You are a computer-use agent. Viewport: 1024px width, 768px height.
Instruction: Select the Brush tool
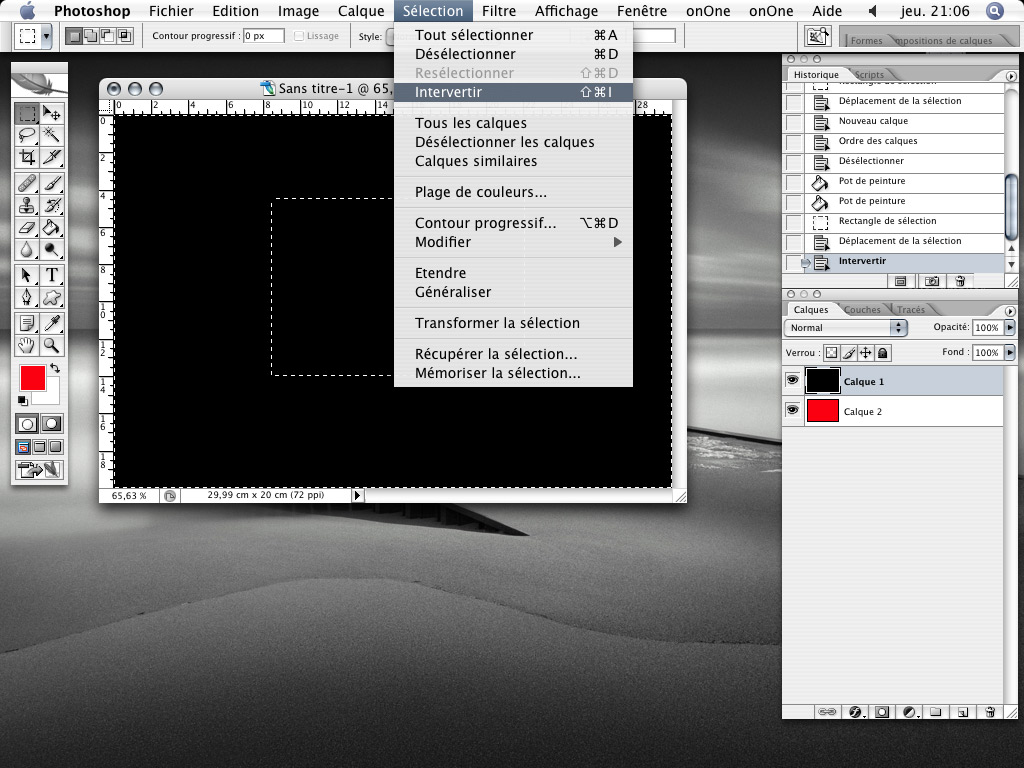click(x=52, y=184)
